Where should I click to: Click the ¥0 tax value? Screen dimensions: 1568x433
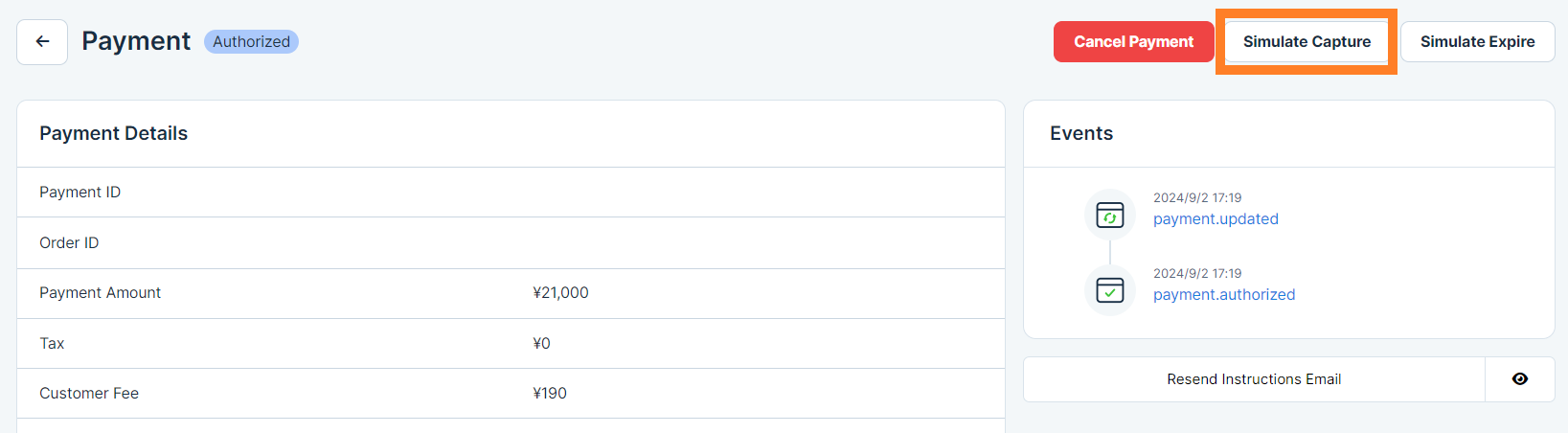click(541, 344)
